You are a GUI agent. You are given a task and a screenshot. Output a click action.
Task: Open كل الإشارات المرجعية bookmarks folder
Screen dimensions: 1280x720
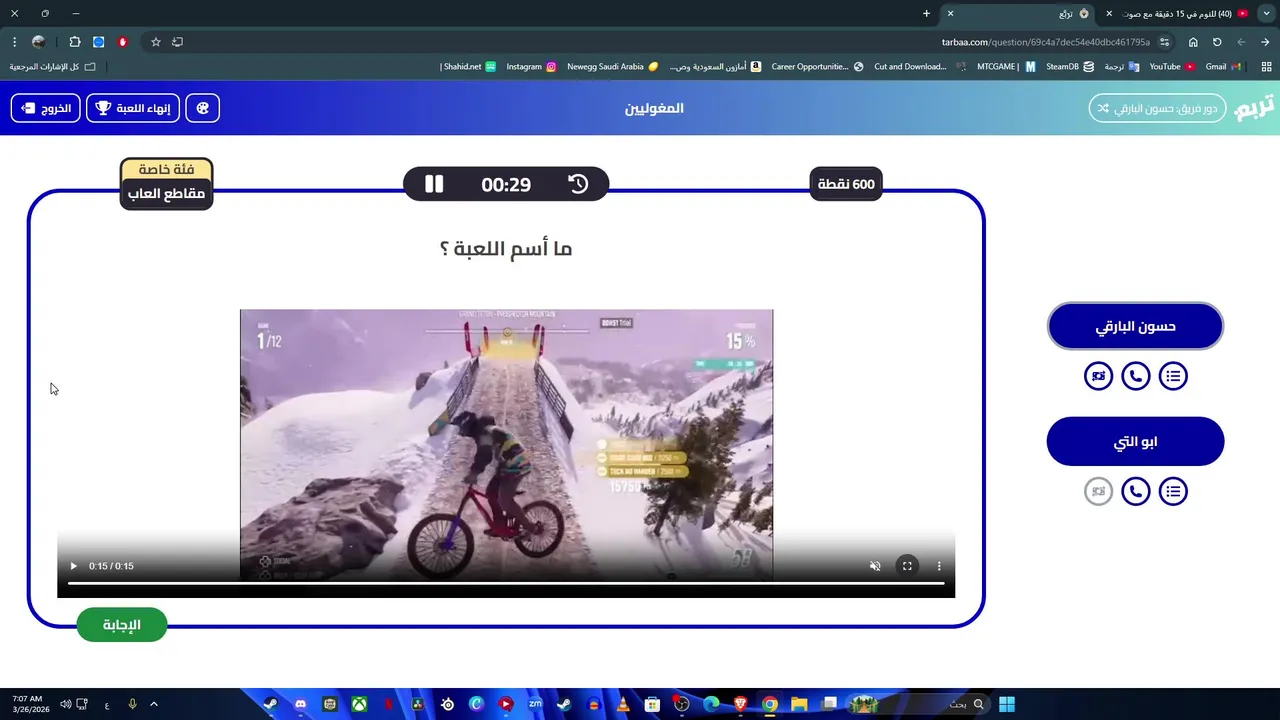point(53,67)
